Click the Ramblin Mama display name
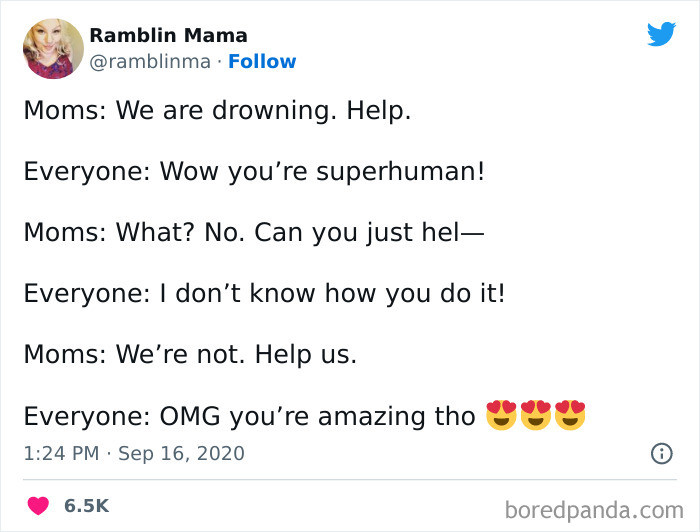The height and width of the screenshot is (532, 700). (x=168, y=35)
